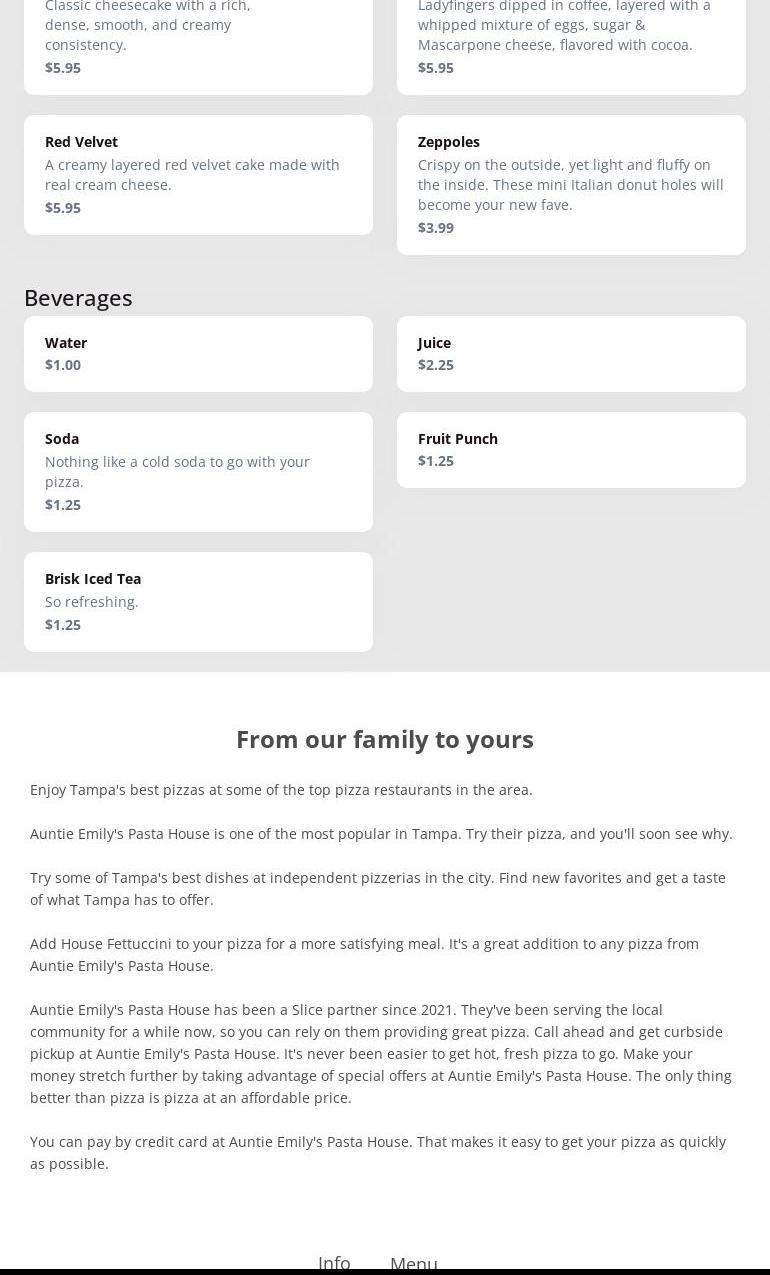The height and width of the screenshot is (1275, 770).
Task: Click the pay by credit card paragraph
Action: coord(378,1152)
